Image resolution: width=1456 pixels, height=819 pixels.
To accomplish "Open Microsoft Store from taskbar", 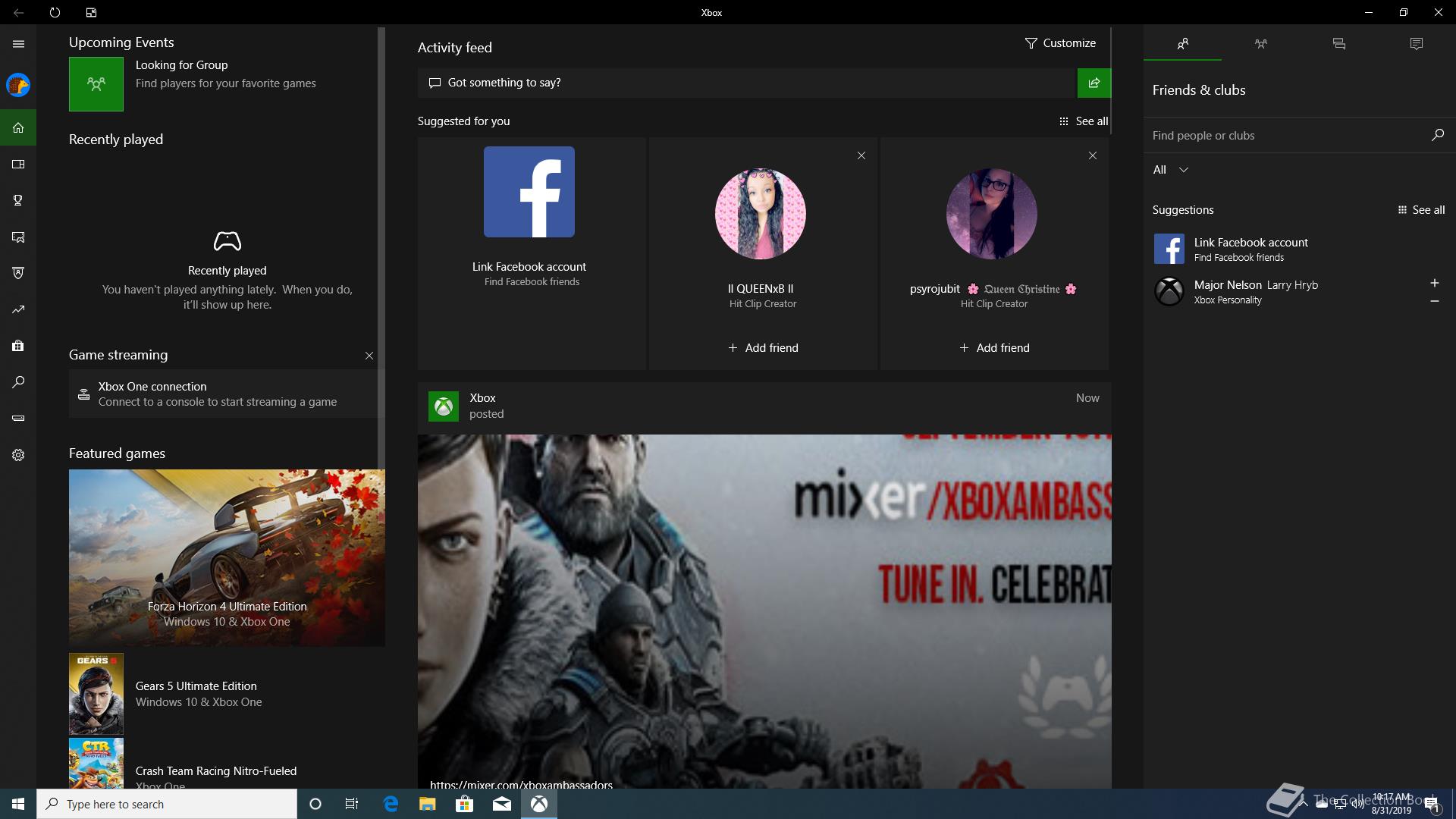I will point(464,804).
